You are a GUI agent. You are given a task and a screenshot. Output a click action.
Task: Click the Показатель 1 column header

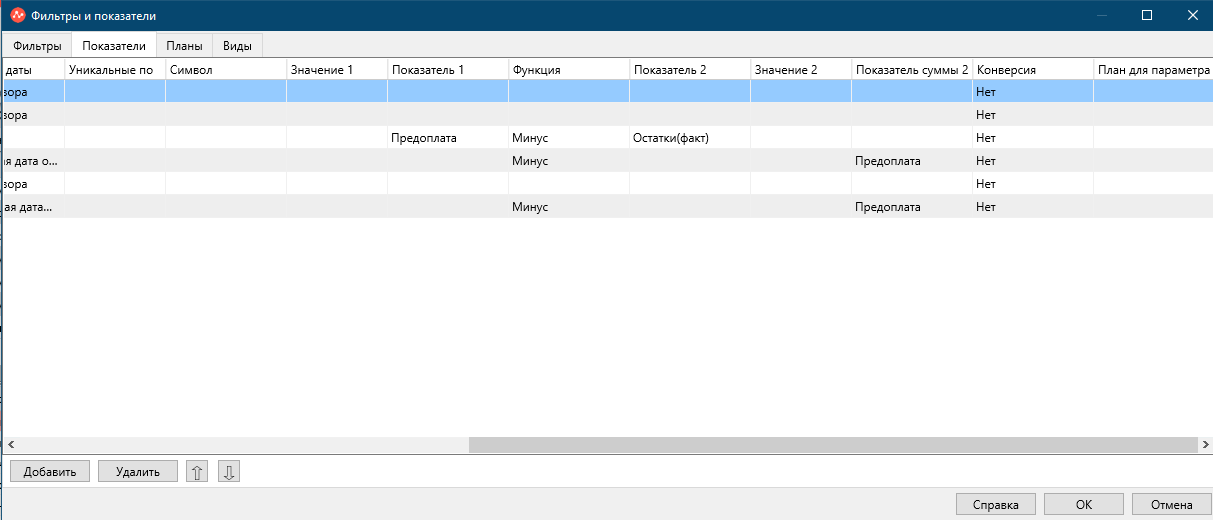click(x=448, y=70)
